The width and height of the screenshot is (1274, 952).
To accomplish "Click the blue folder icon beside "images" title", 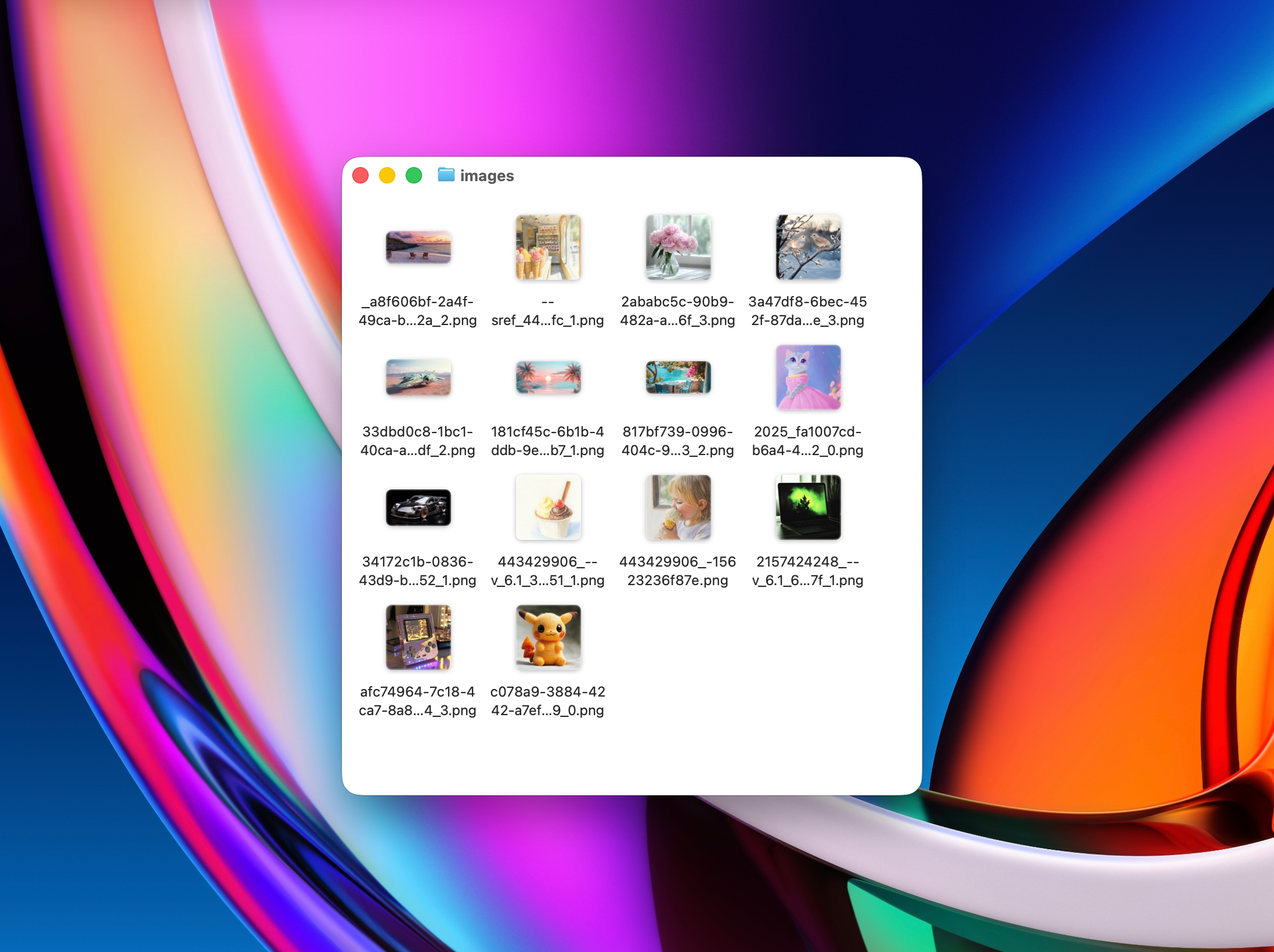I will tap(446, 175).
